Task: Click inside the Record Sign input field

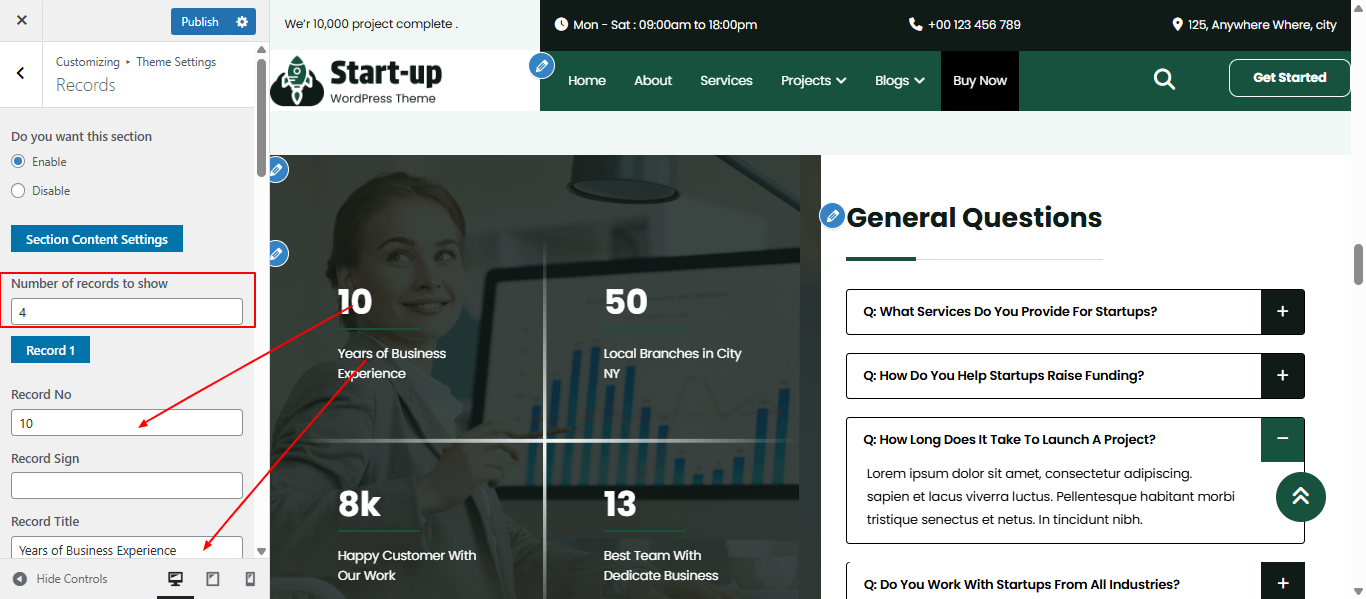Action: [126, 485]
